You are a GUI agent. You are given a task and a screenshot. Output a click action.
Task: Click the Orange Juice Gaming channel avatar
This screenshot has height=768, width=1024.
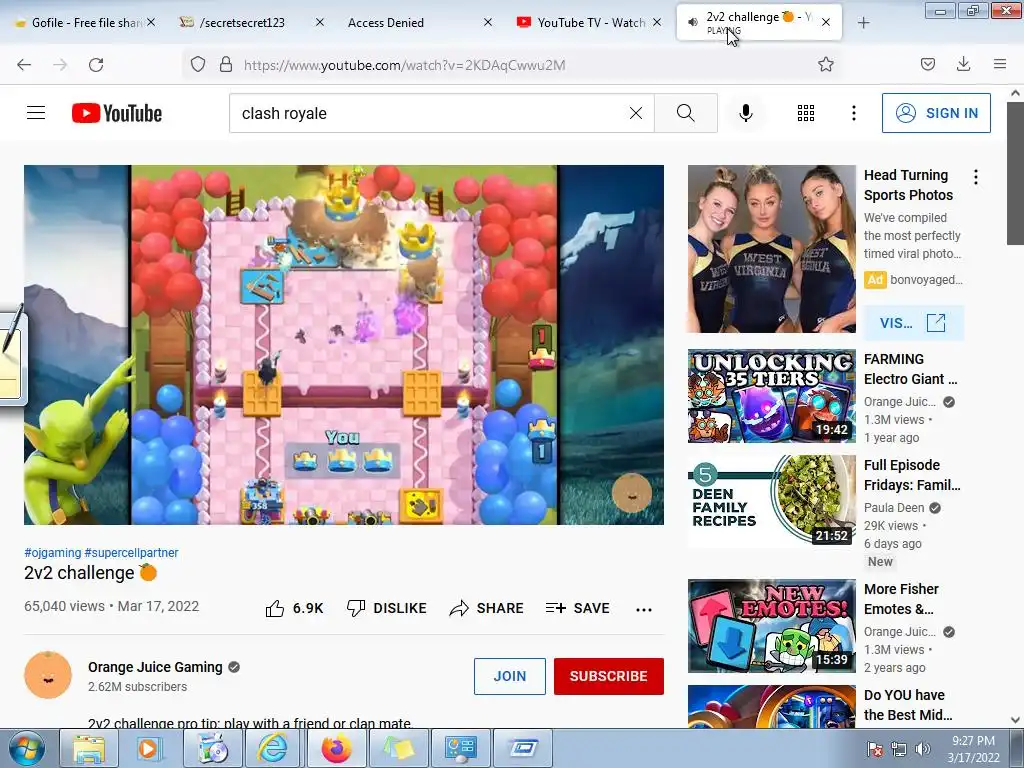tap(48, 675)
